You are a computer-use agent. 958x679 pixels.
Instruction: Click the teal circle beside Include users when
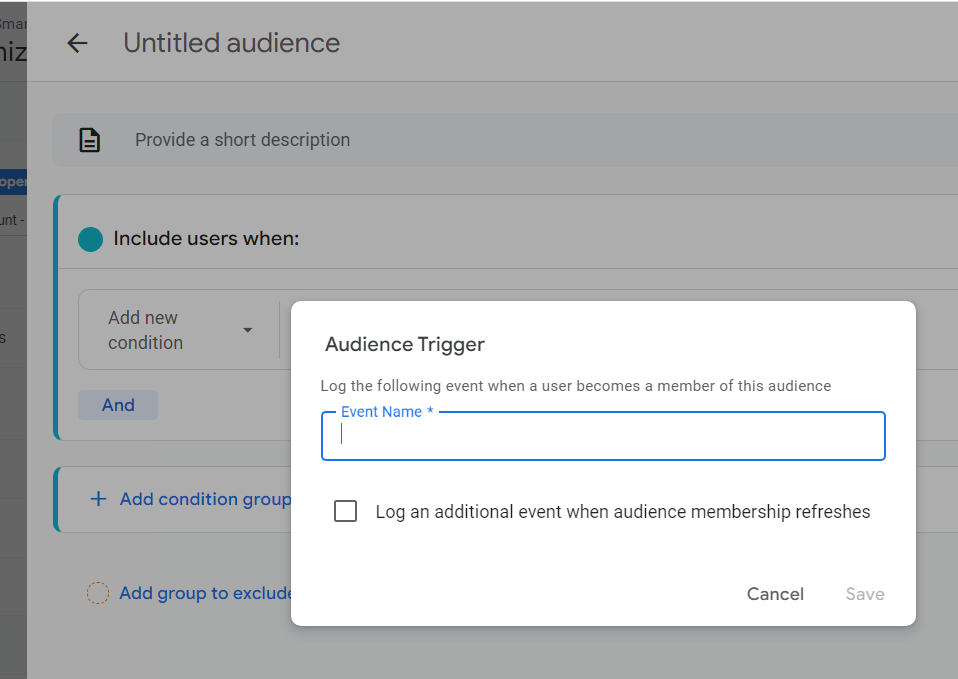90,239
